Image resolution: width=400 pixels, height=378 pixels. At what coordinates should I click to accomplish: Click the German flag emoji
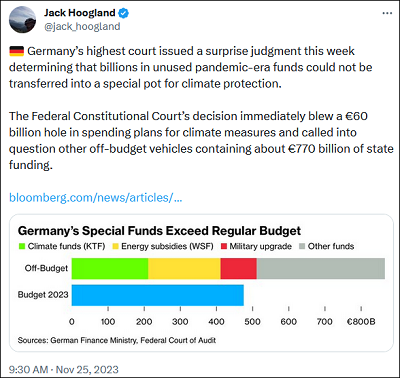pyautogui.click(x=16, y=51)
